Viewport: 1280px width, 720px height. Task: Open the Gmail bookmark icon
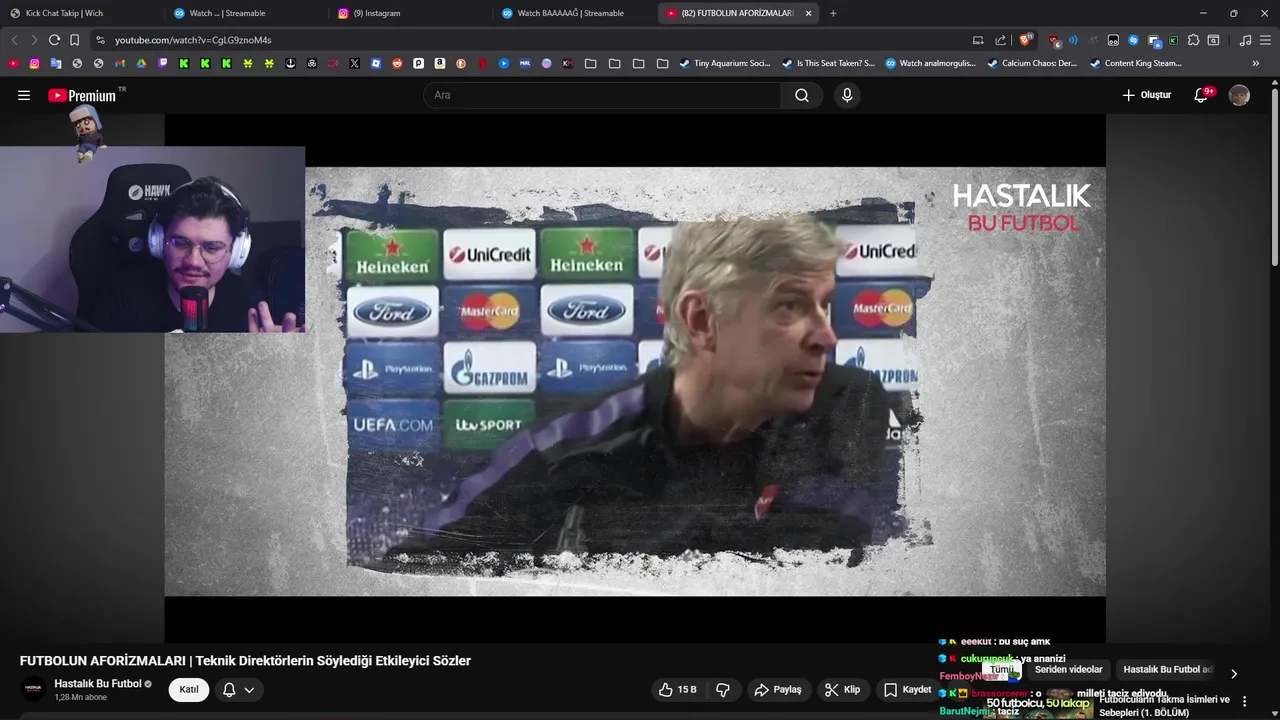click(120, 63)
